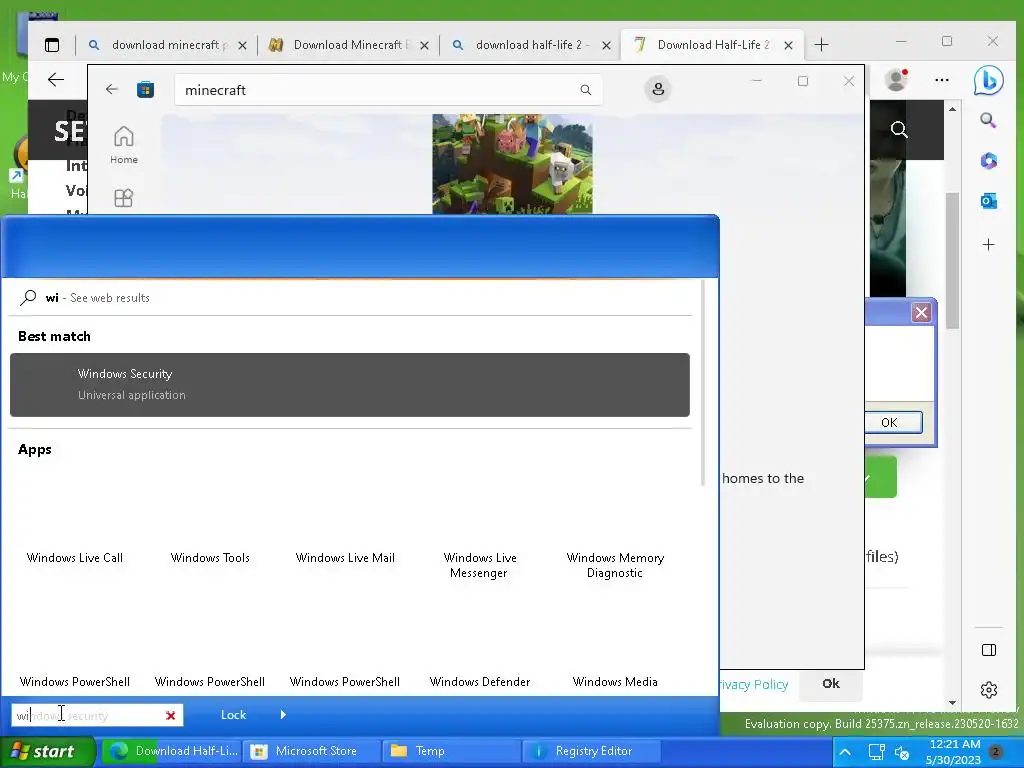The image size is (1024, 768).
Task: Go back in the Microsoft Store window
Action: pos(112,89)
